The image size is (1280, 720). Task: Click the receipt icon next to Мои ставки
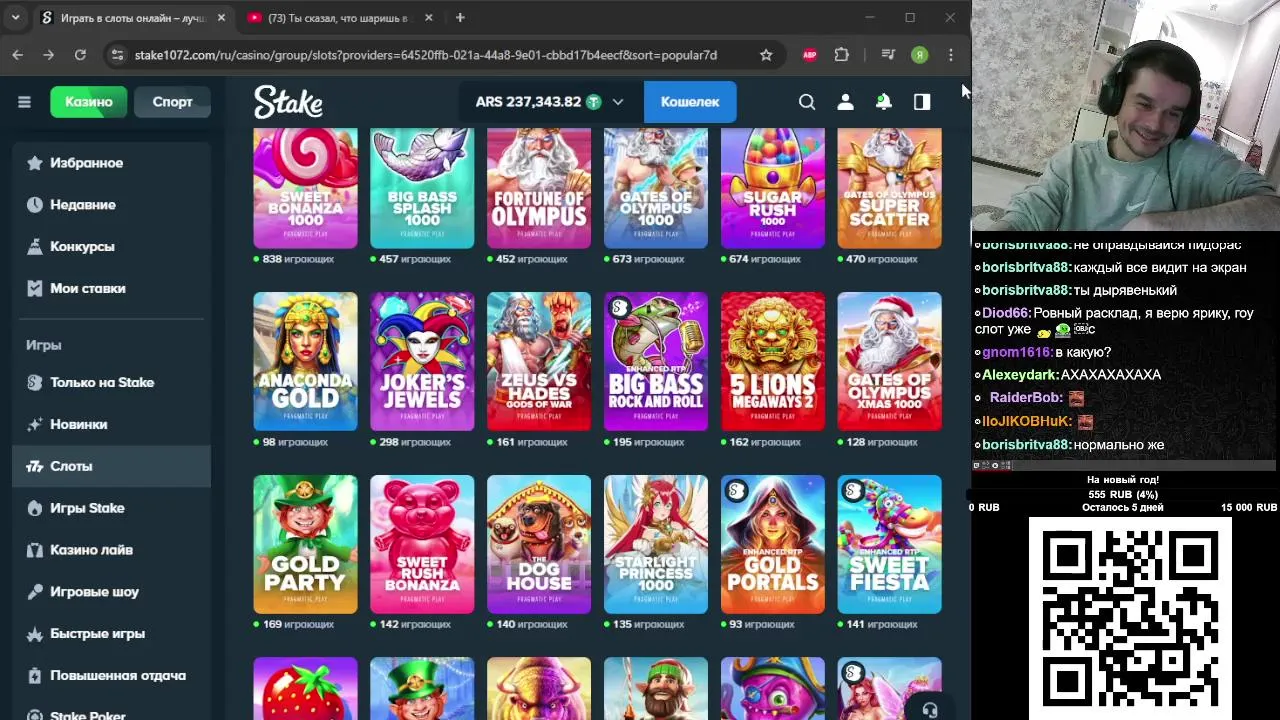35,289
